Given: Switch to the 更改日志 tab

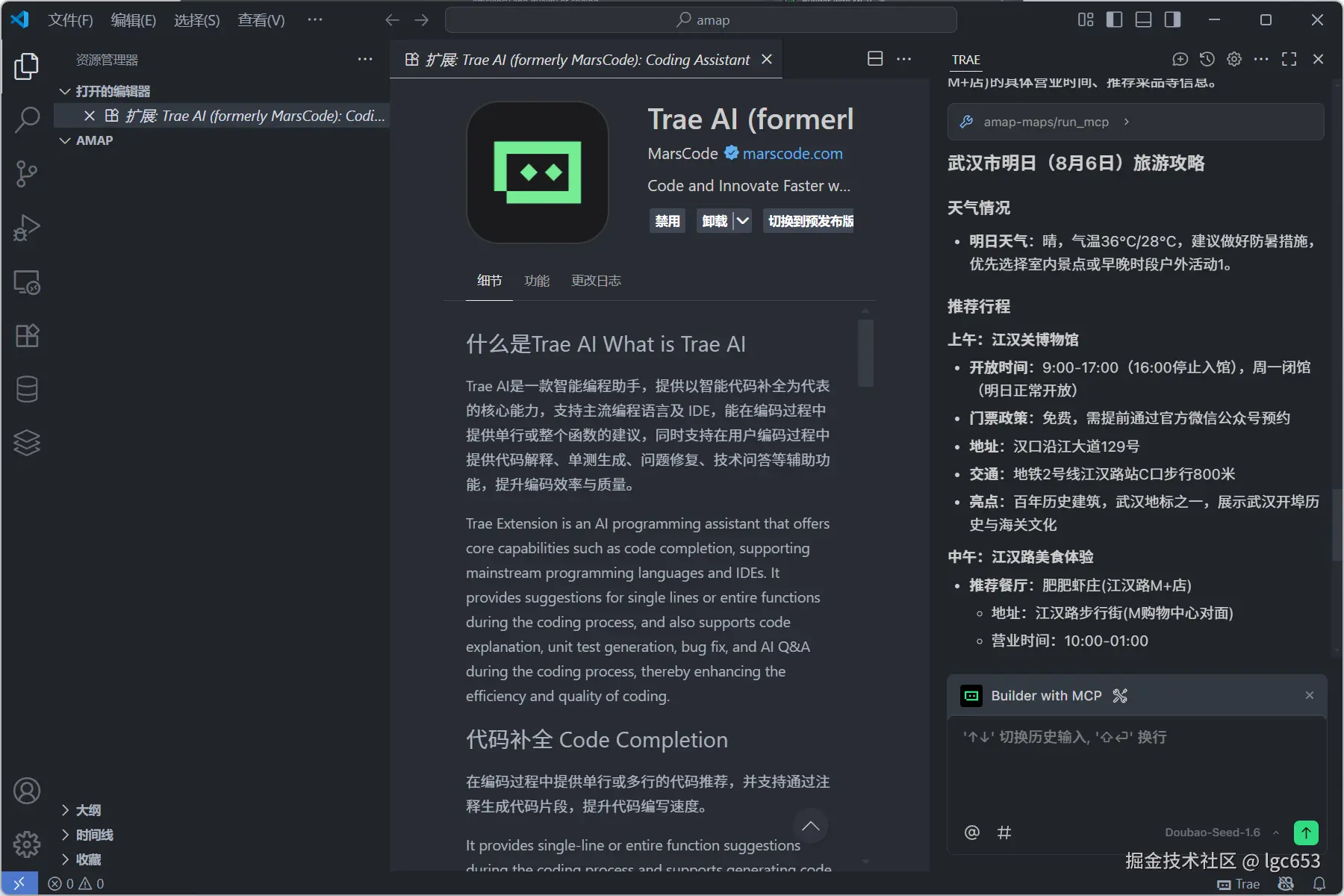Looking at the screenshot, I should click(x=596, y=281).
